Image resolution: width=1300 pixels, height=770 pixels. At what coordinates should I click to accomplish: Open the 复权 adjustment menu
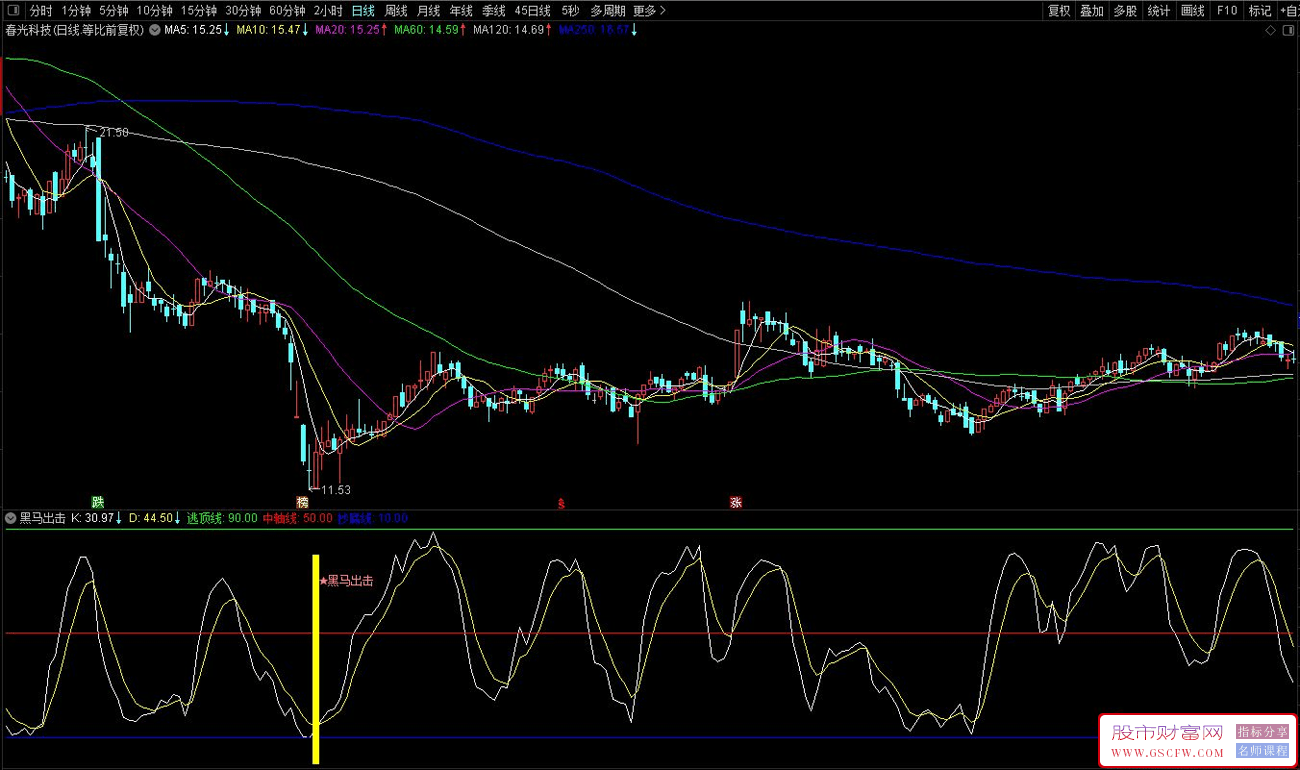point(1059,11)
